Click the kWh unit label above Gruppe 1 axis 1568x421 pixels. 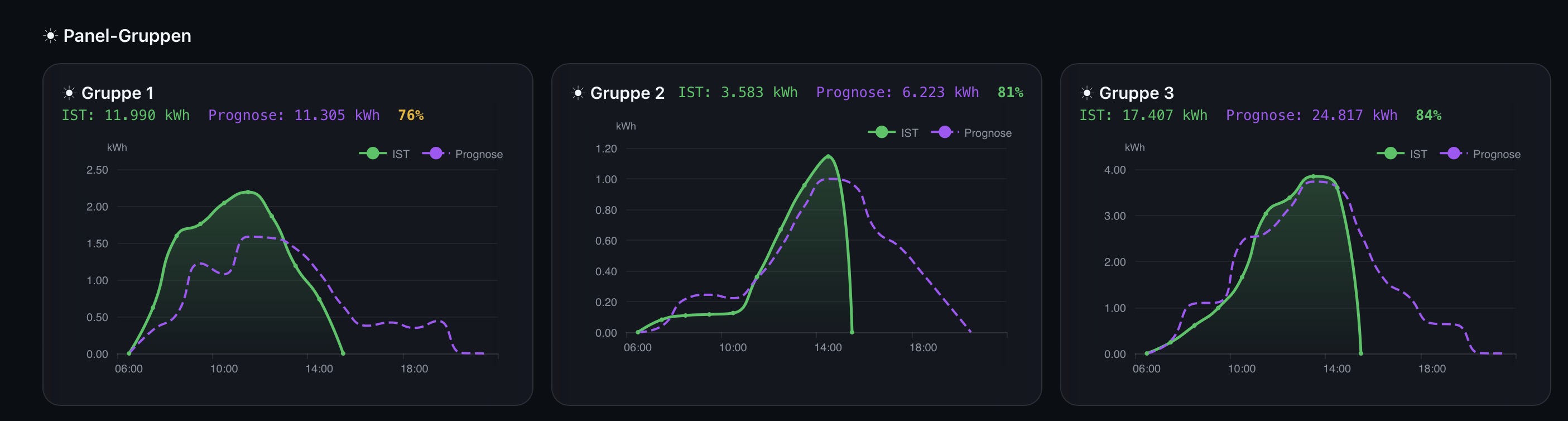117,147
